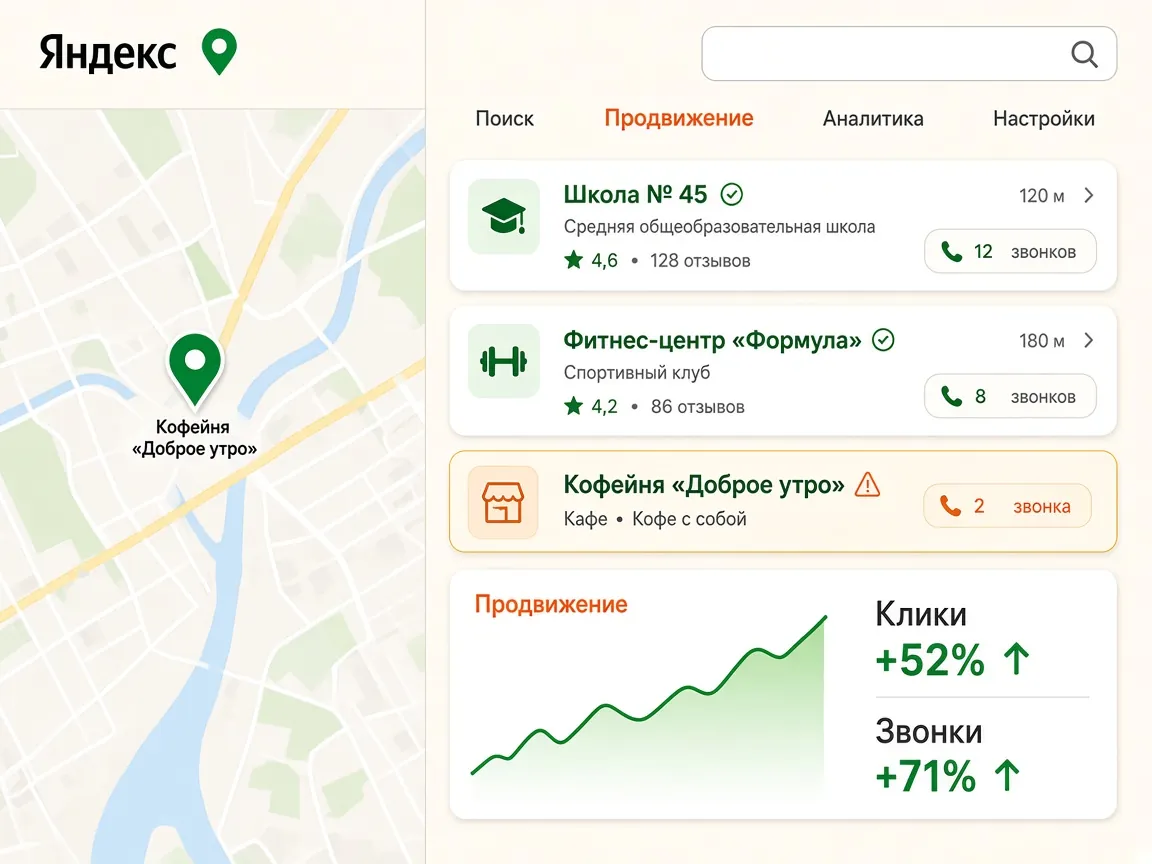Expand Фитнес-центр card with the chevron

1089,340
